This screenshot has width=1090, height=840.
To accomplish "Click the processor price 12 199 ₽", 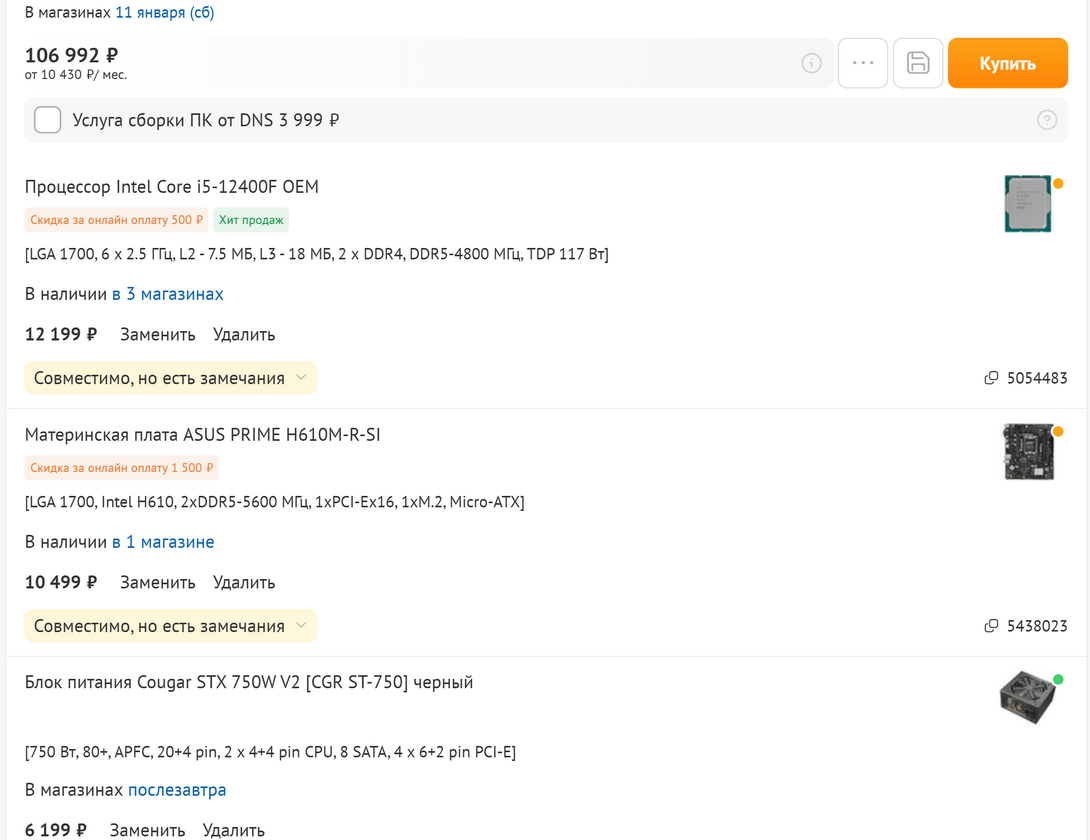I will tap(61, 334).
